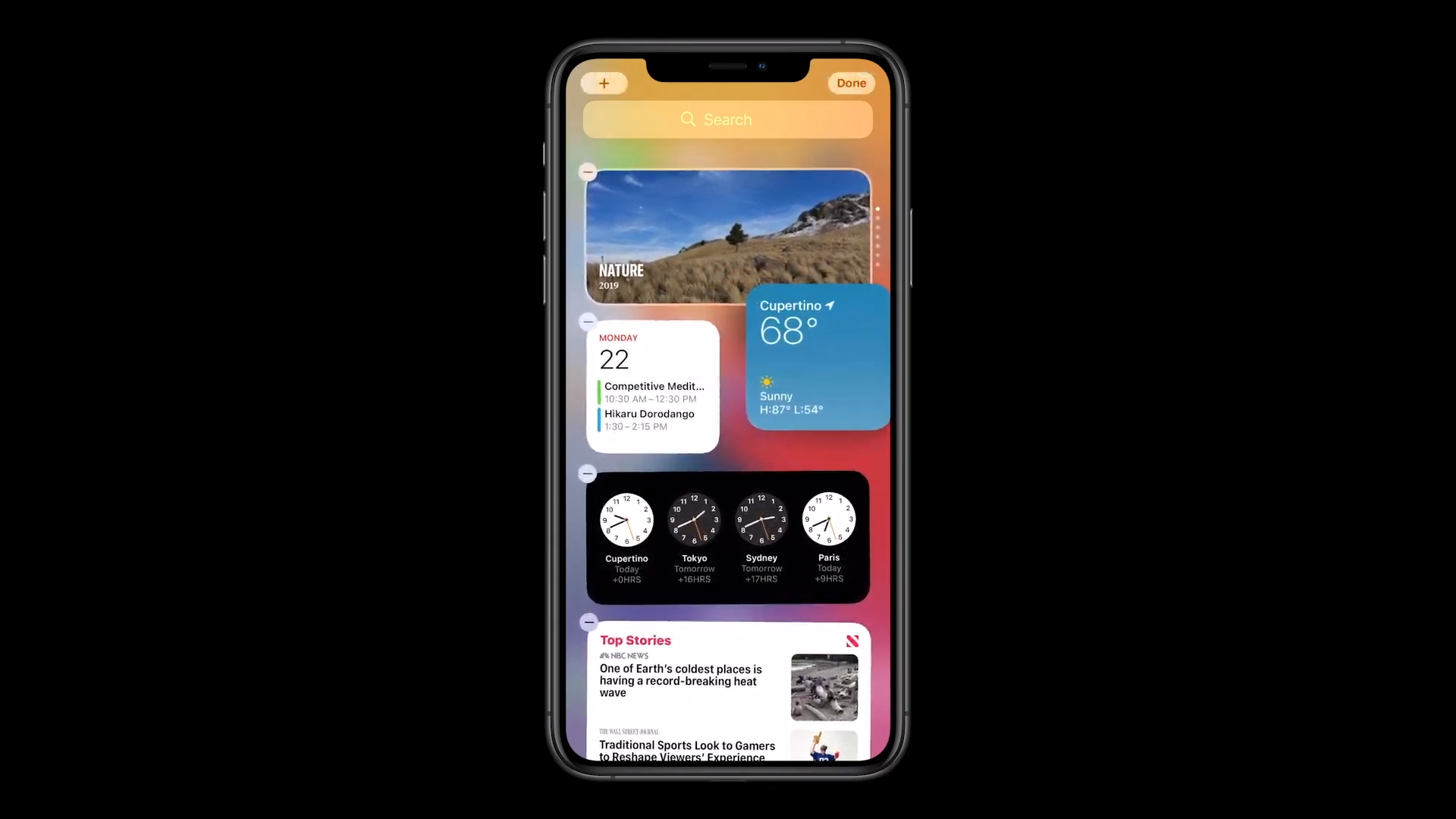Screen dimensions: 1456x819
Task: Tap the Tokyo clock icon in World Clock
Action: tap(694, 518)
